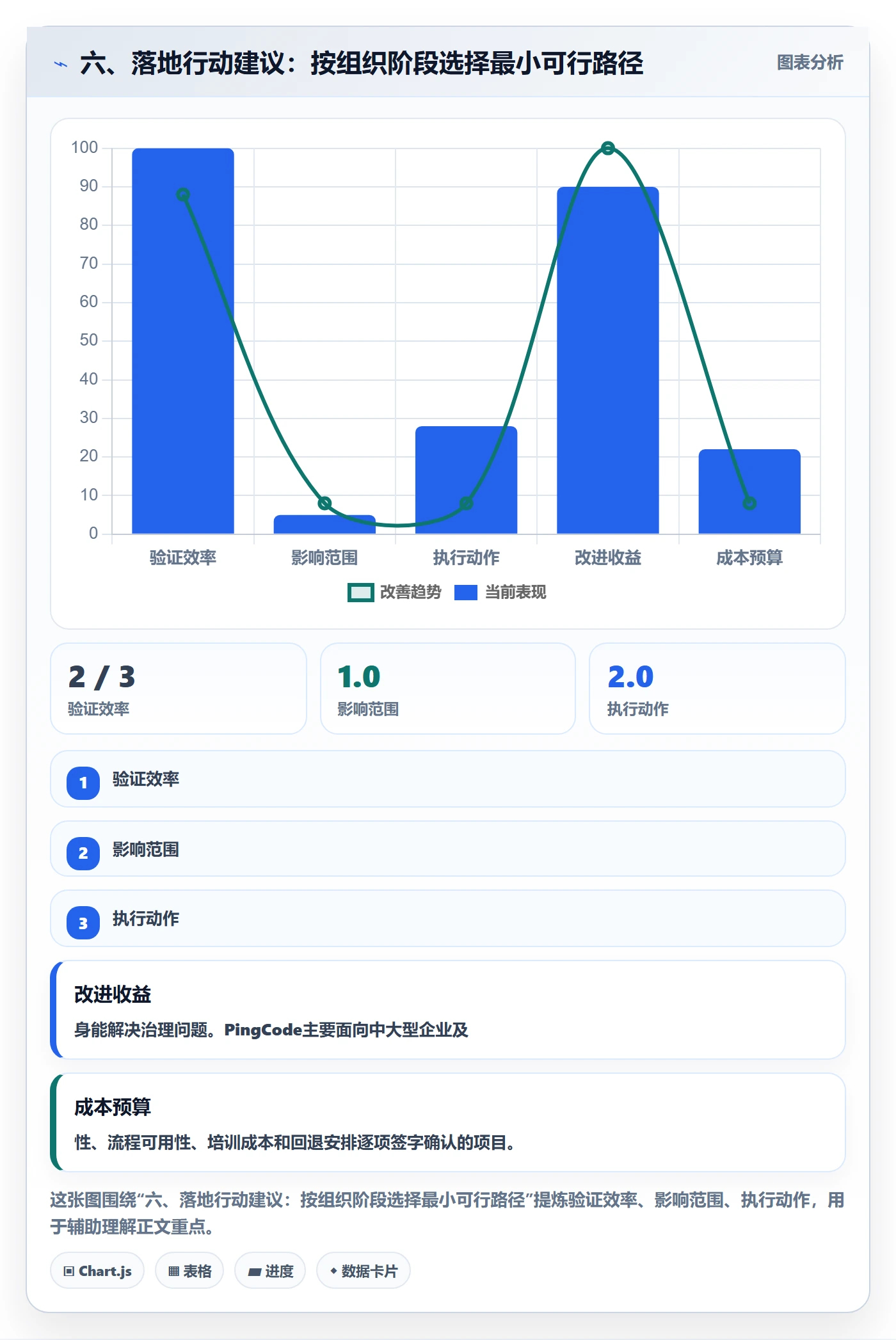896x1340 pixels.
Task: Toggle the 当前表现 legend item
Action: pos(500,593)
